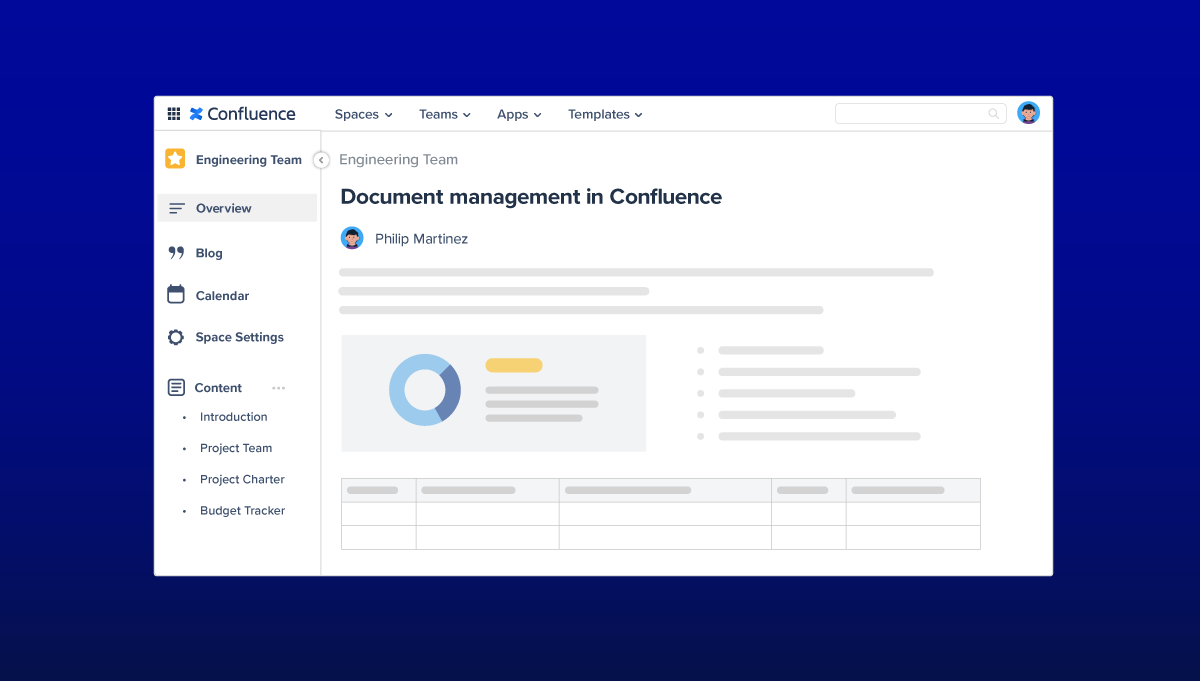This screenshot has width=1200, height=681.
Task: Open the Calendar from the sidebar
Action: click(x=176, y=295)
